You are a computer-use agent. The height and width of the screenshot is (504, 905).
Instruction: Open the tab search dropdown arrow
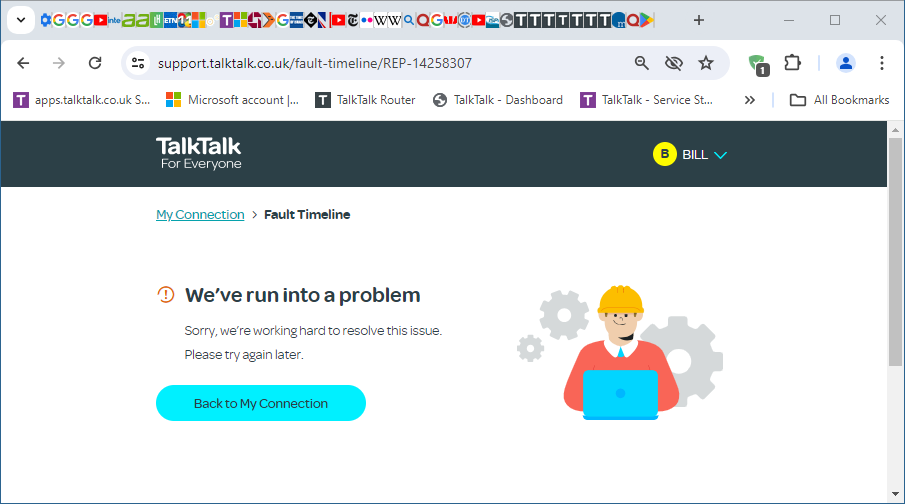pos(21,20)
